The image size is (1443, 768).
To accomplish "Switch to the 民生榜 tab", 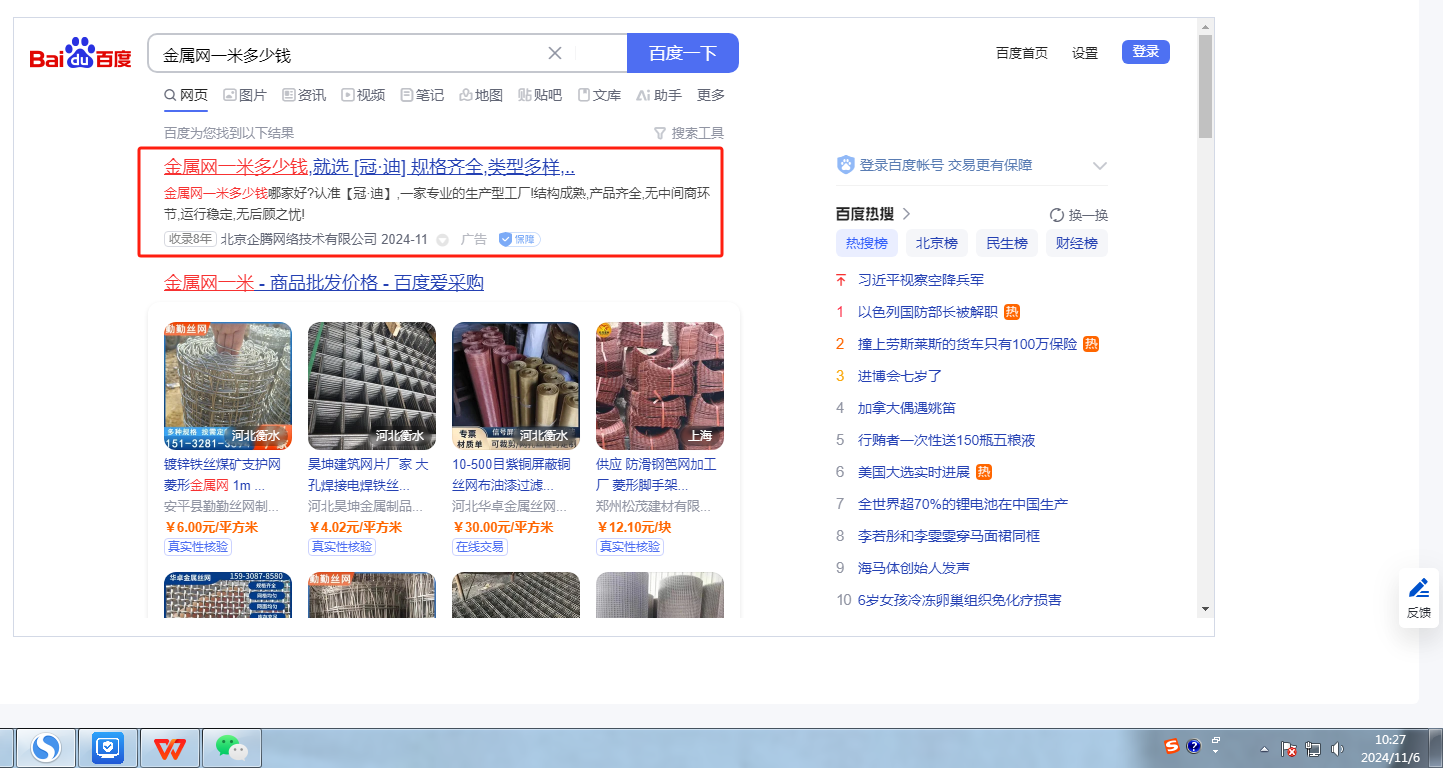I will [x=1007, y=243].
